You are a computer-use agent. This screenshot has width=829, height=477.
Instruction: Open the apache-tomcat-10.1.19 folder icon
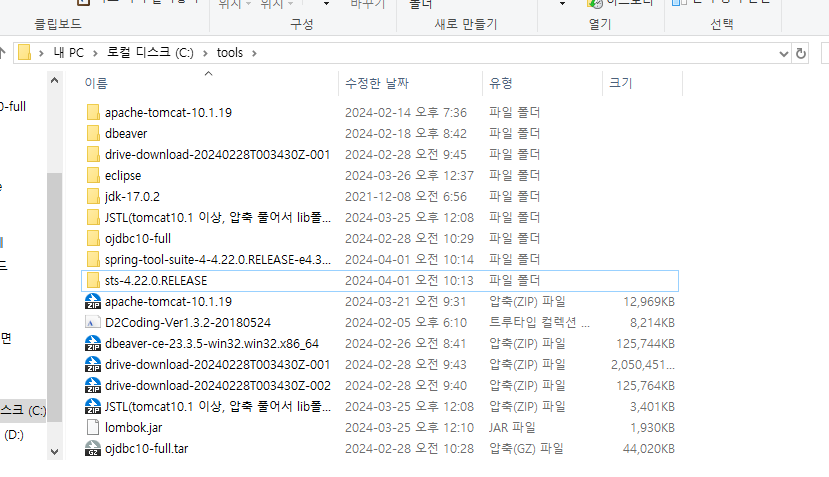pyautogui.click(x=93, y=112)
